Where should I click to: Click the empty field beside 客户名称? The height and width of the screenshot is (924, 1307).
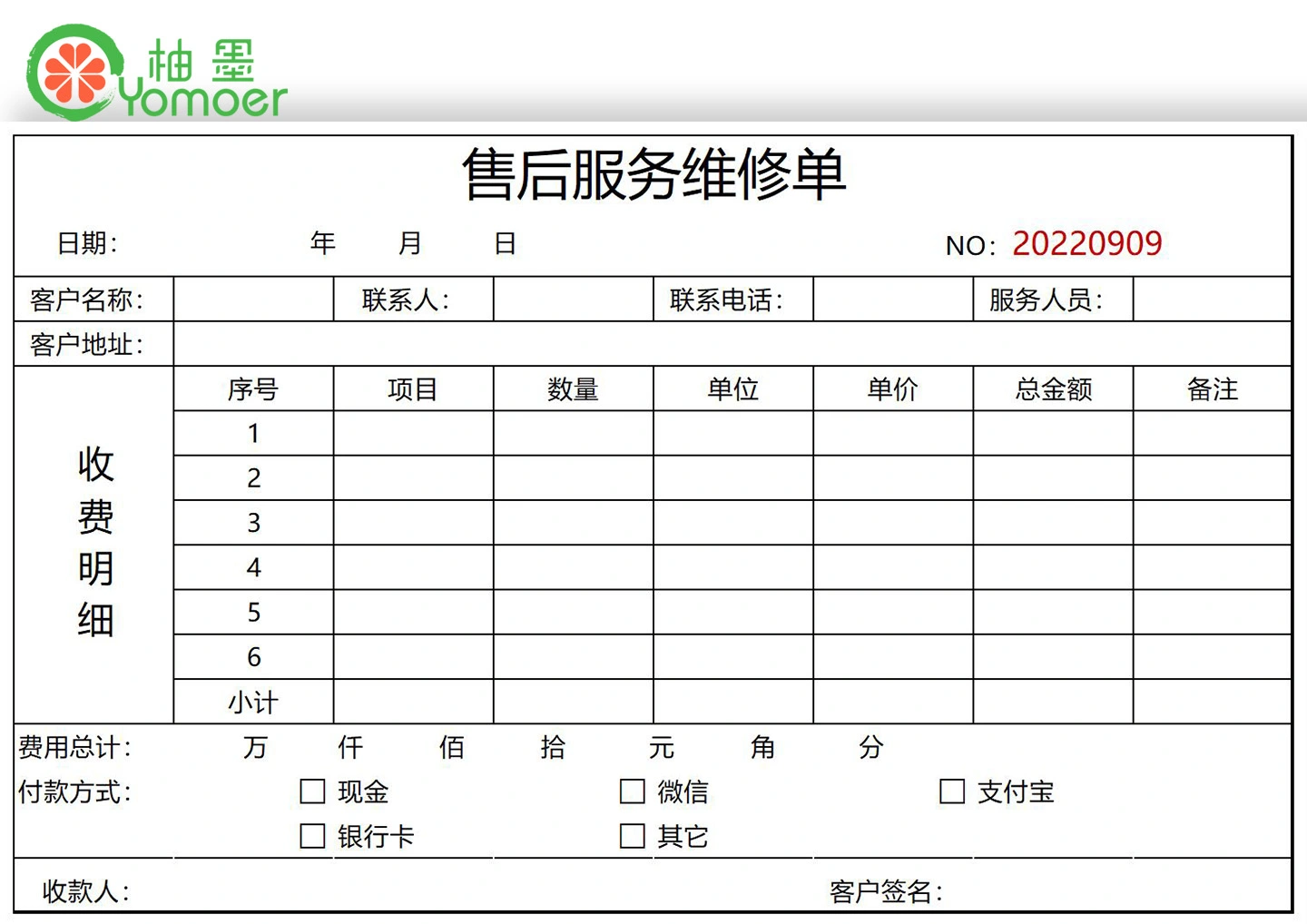253,300
